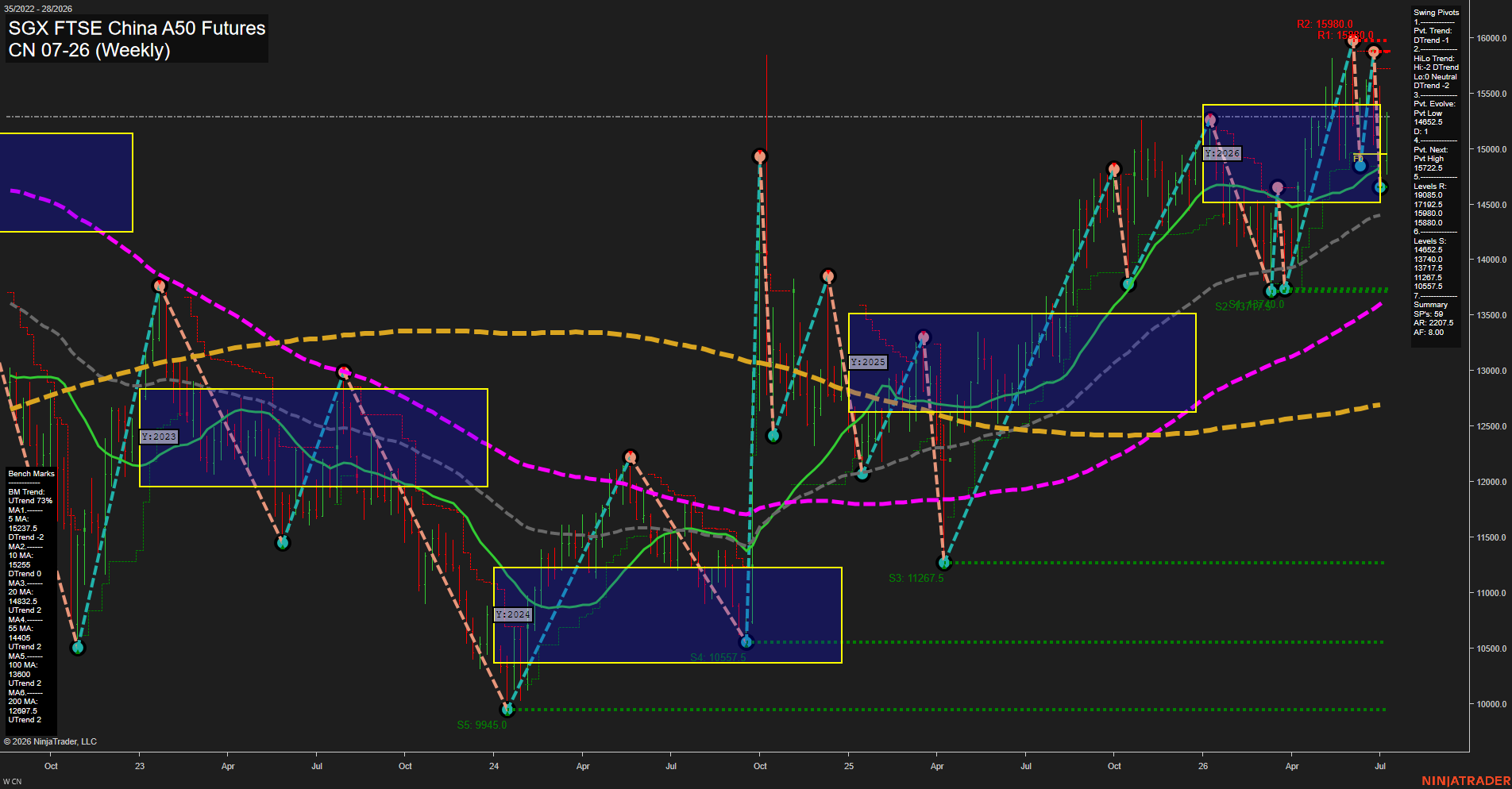
Task: Click the 12000.0 price axis label
Action: [1491, 482]
